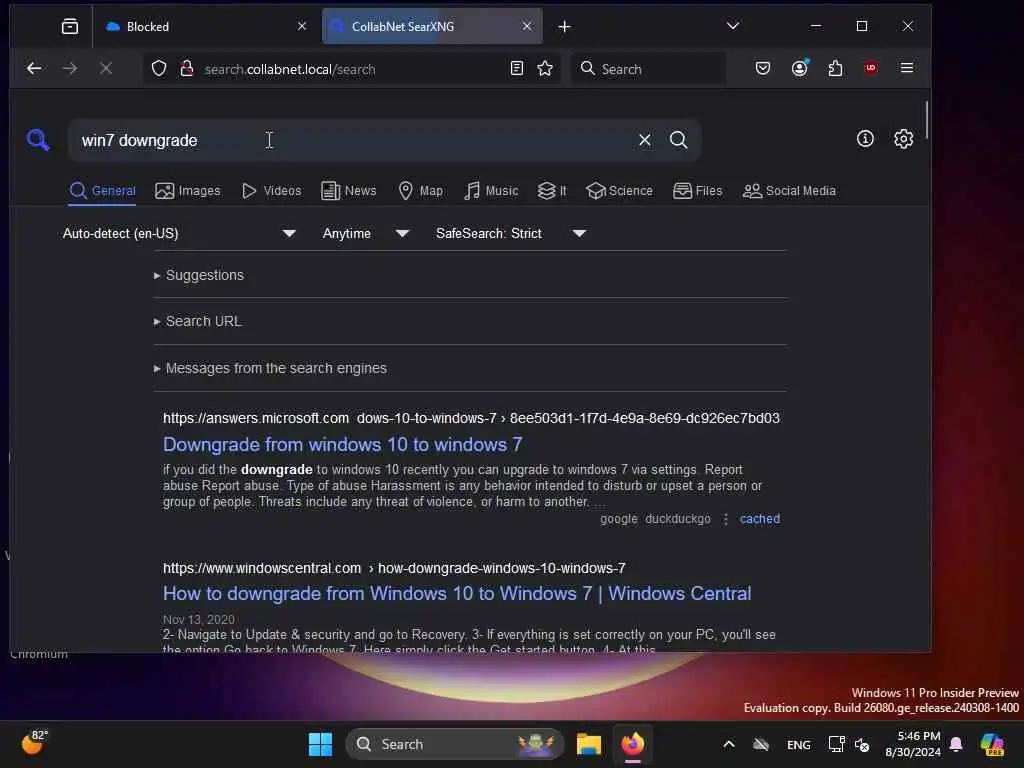This screenshot has width=1024, height=768.
Task: Open the taskbar clock showing 5:46 PM
Action: [x=913, y=744]
